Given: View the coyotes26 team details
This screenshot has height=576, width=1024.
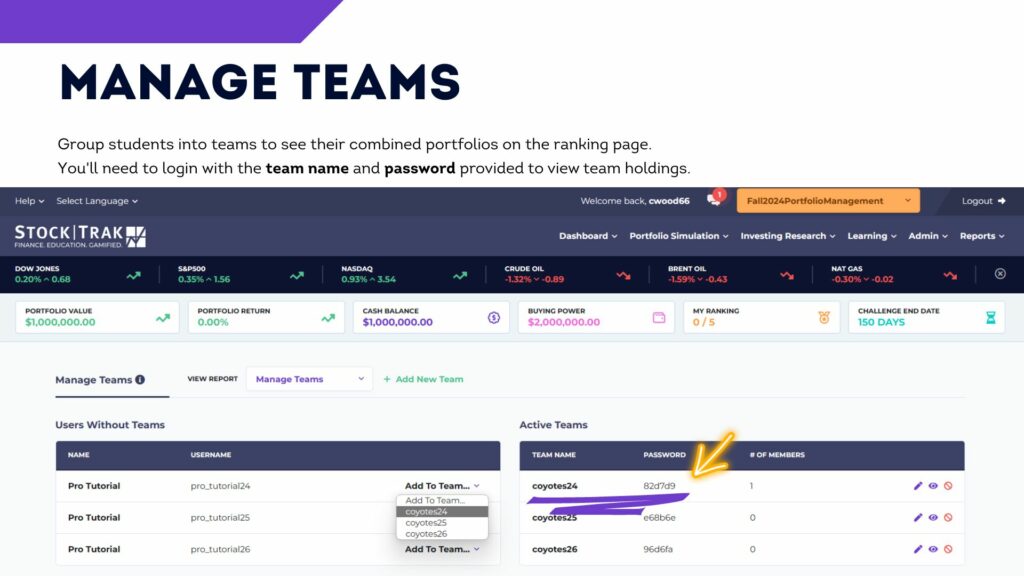Looking at the screenshot, I should coord(933,549).
